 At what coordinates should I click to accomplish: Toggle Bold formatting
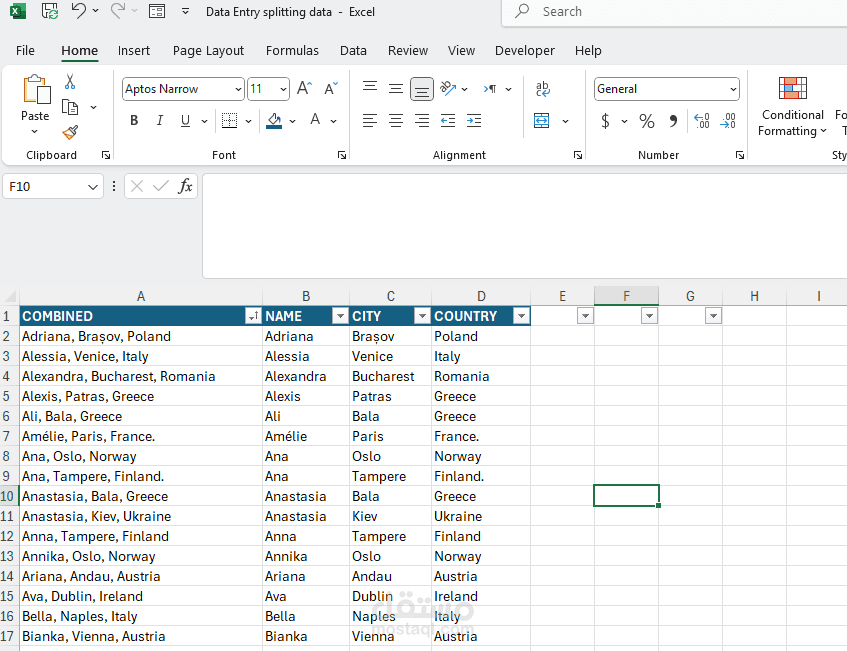(135, 120)
